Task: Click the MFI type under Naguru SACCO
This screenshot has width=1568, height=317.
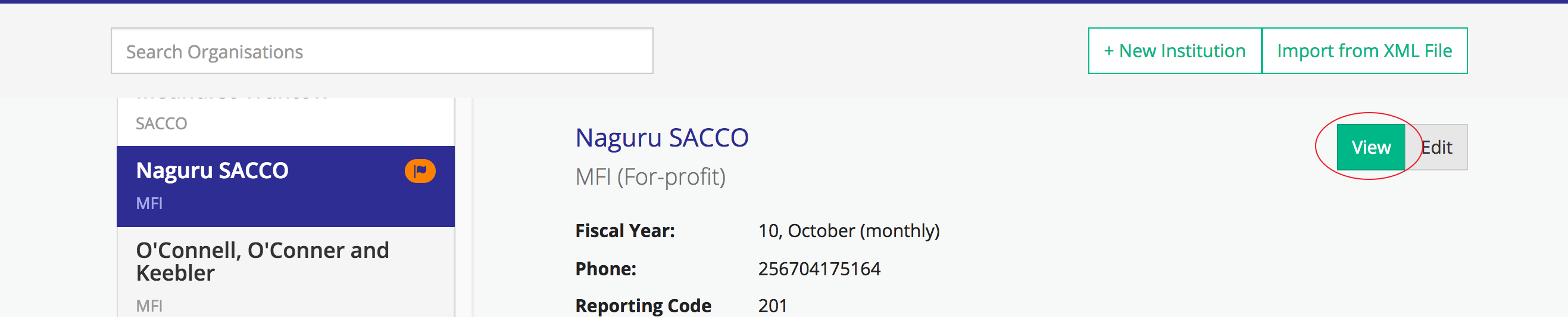Action: (x=149, y=204)
